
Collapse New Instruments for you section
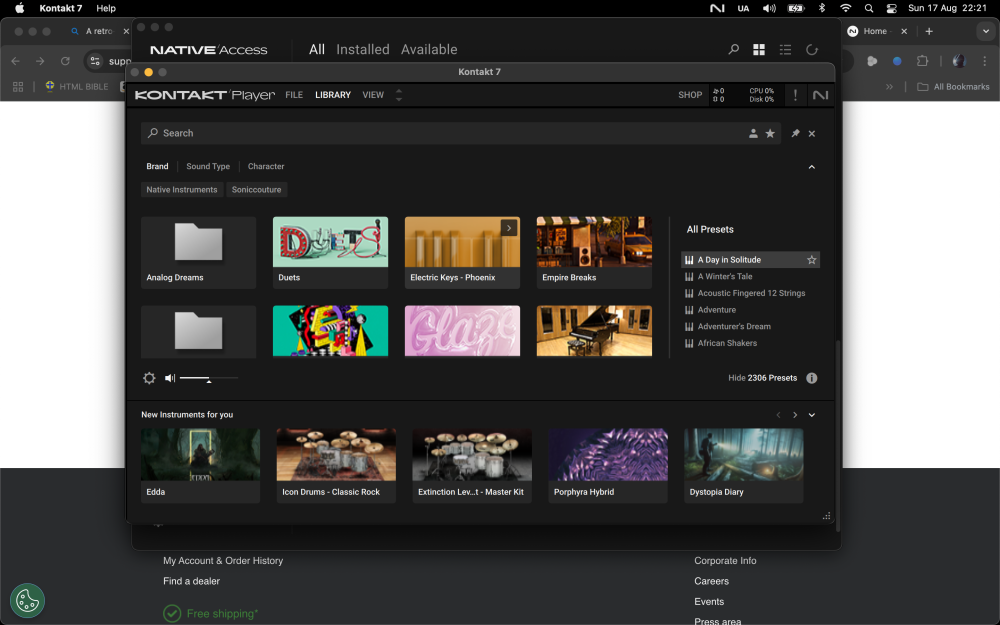(812, 415)
